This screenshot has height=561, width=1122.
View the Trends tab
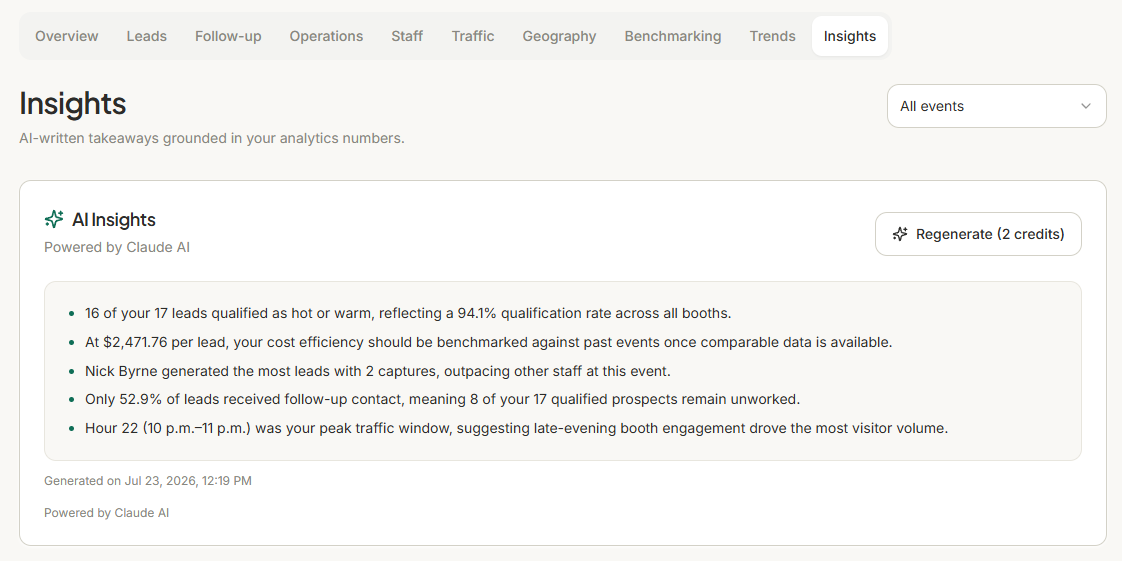[x=773, y=36]
